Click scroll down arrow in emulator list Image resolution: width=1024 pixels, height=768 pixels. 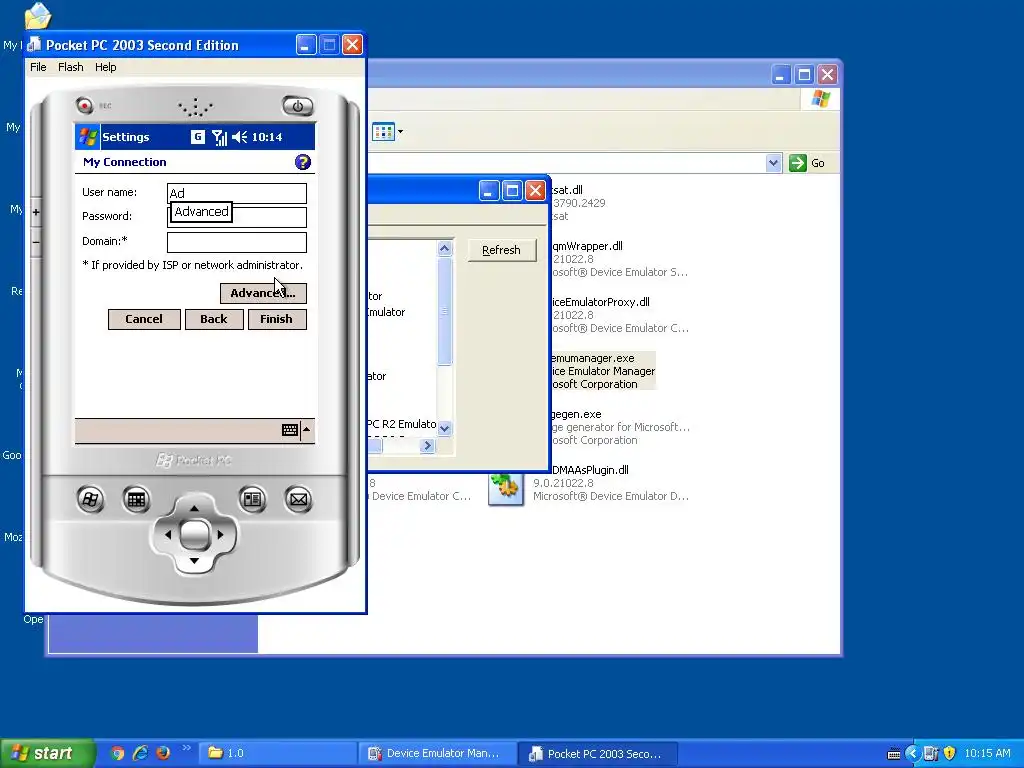(x=445, y=428)
